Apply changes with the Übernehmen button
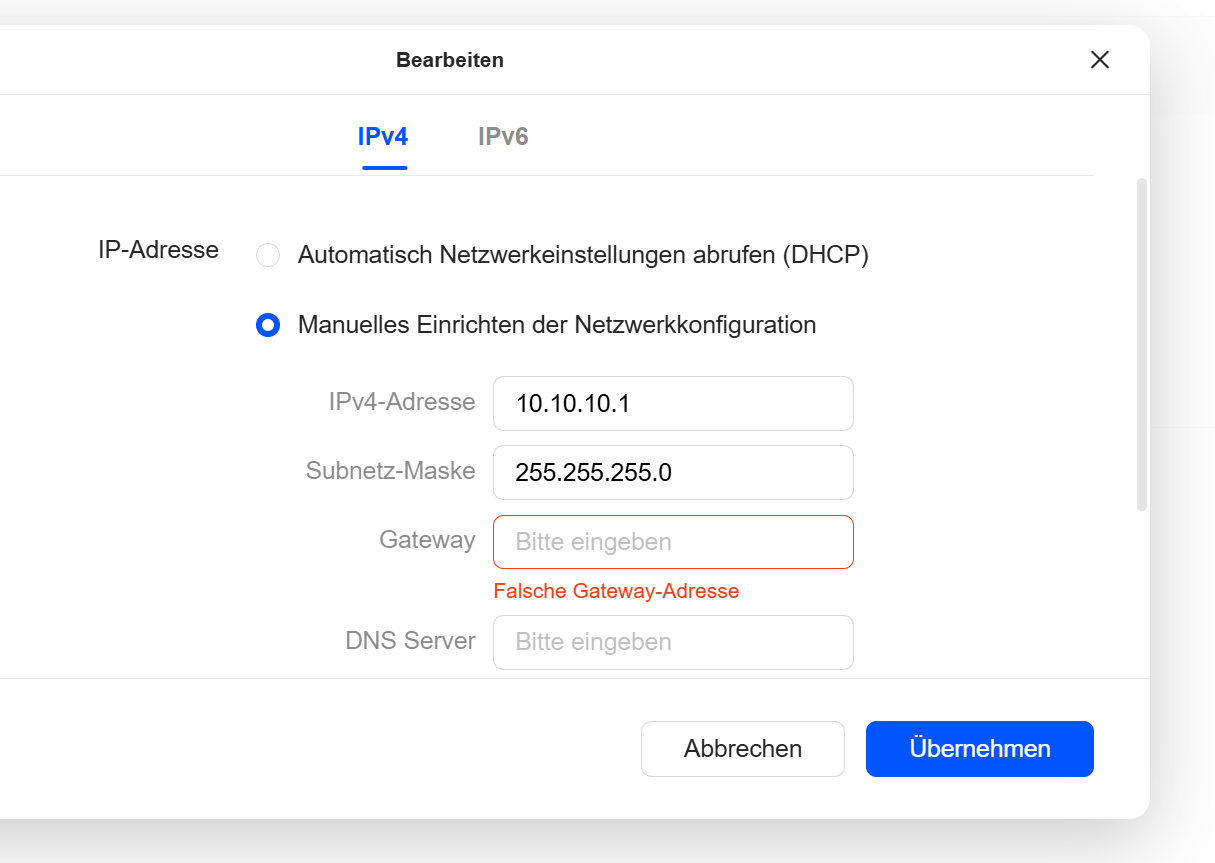The height and width of the screenshot is (863, 1215). point(979,749)
